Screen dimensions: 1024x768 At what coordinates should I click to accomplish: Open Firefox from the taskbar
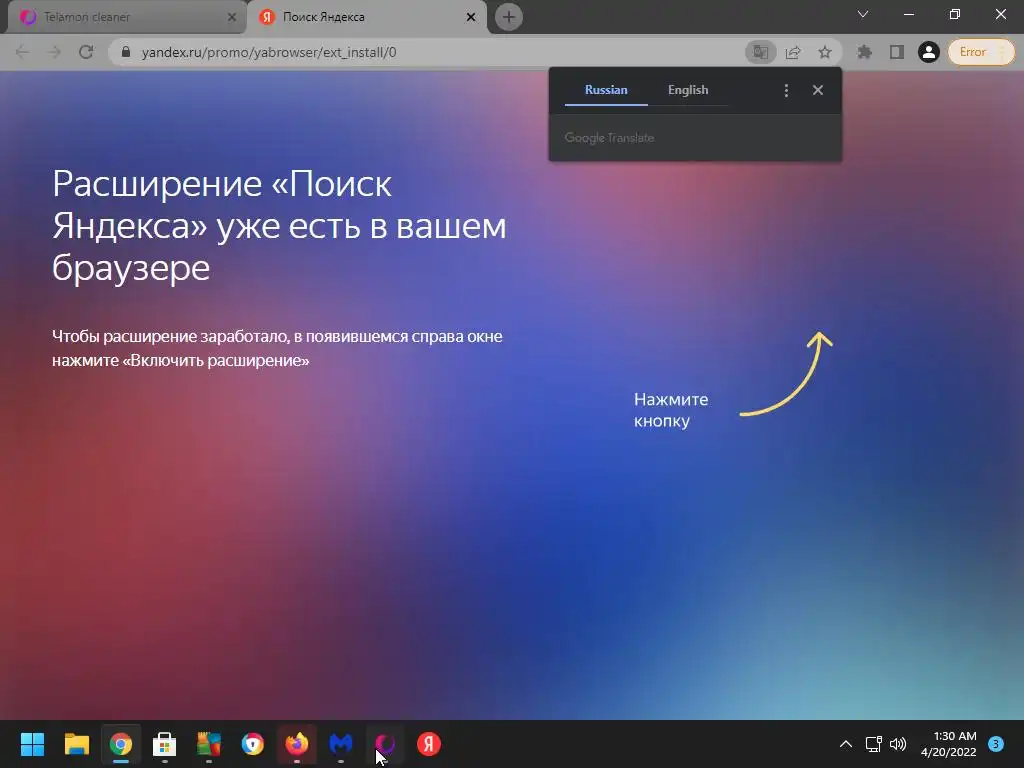click(297, 744)
